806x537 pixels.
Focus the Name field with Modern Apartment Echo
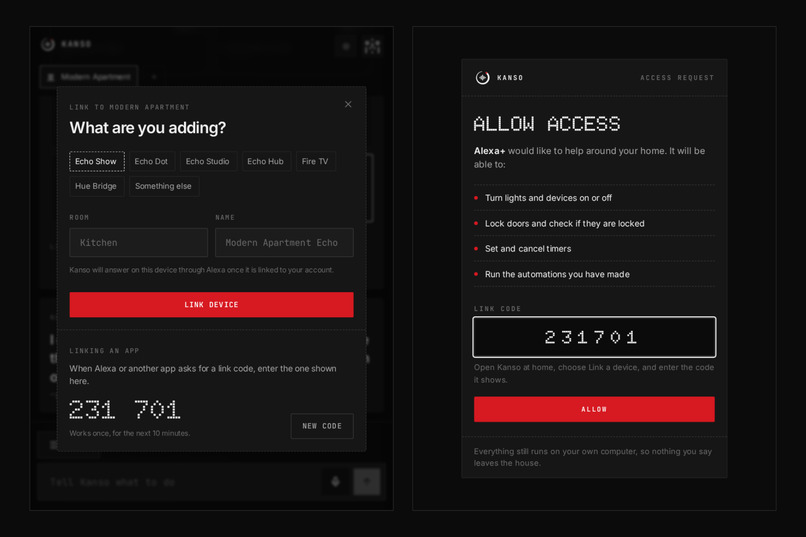[284, 243]
